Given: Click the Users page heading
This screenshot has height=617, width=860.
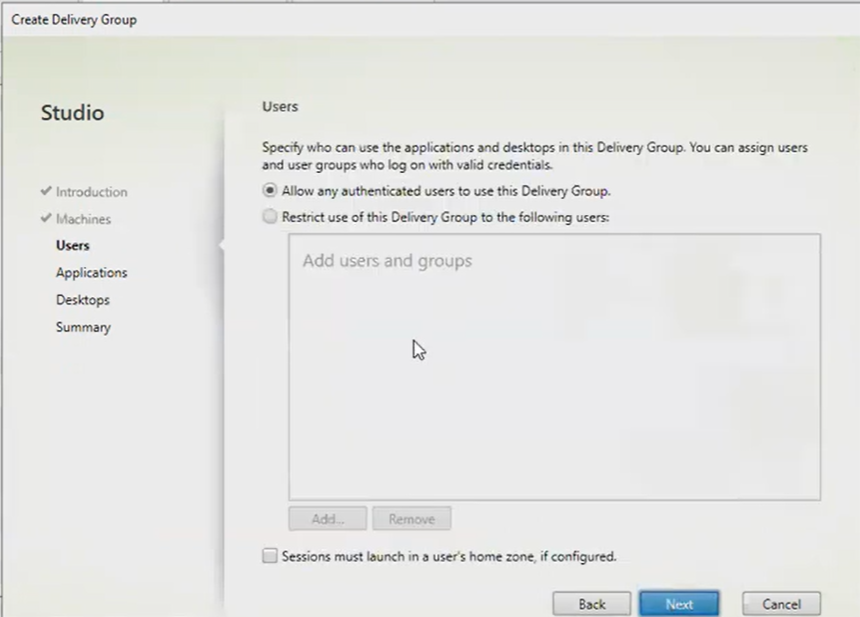Looking at the screenshot, I should (x=280, y=106).
